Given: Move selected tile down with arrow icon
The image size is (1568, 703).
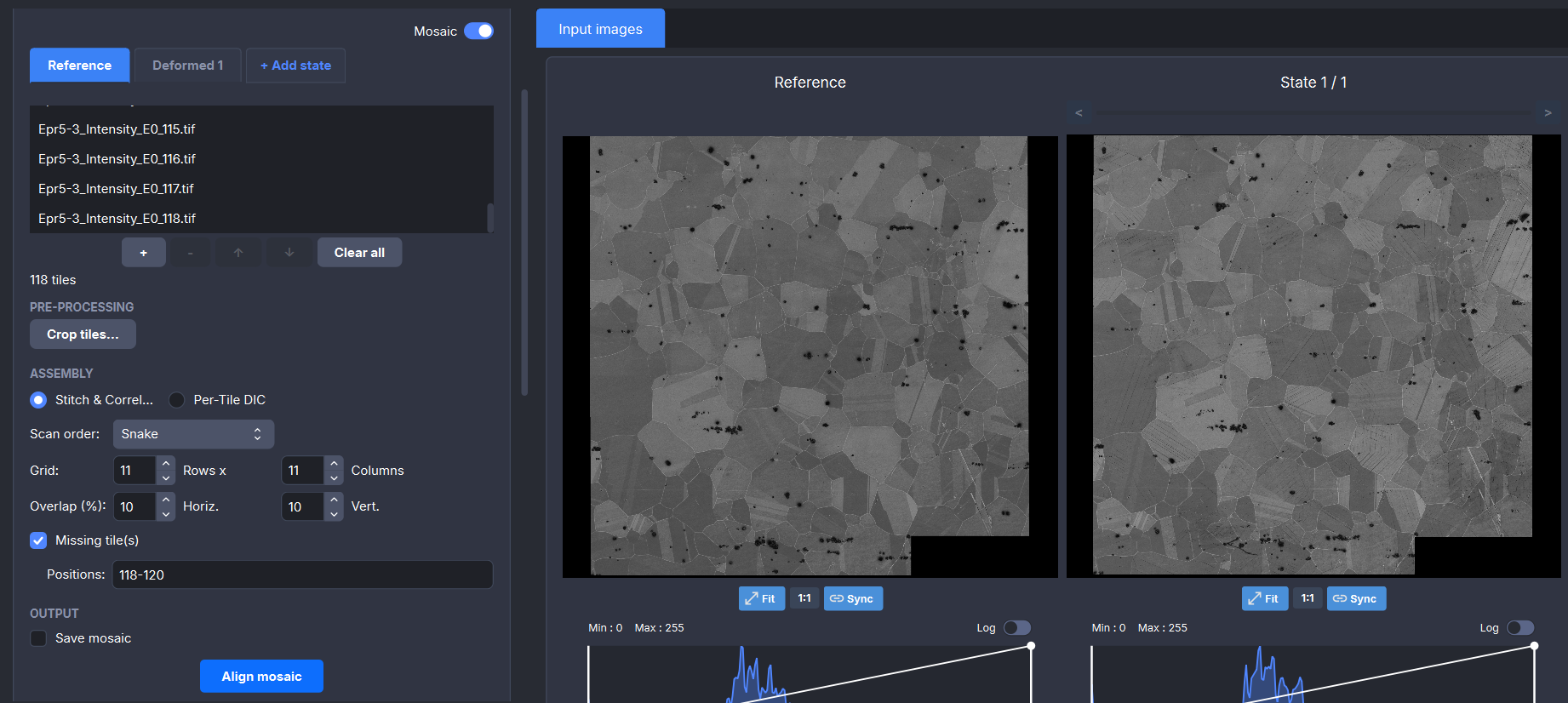Looking at the screenshot, I should point(289,253).
